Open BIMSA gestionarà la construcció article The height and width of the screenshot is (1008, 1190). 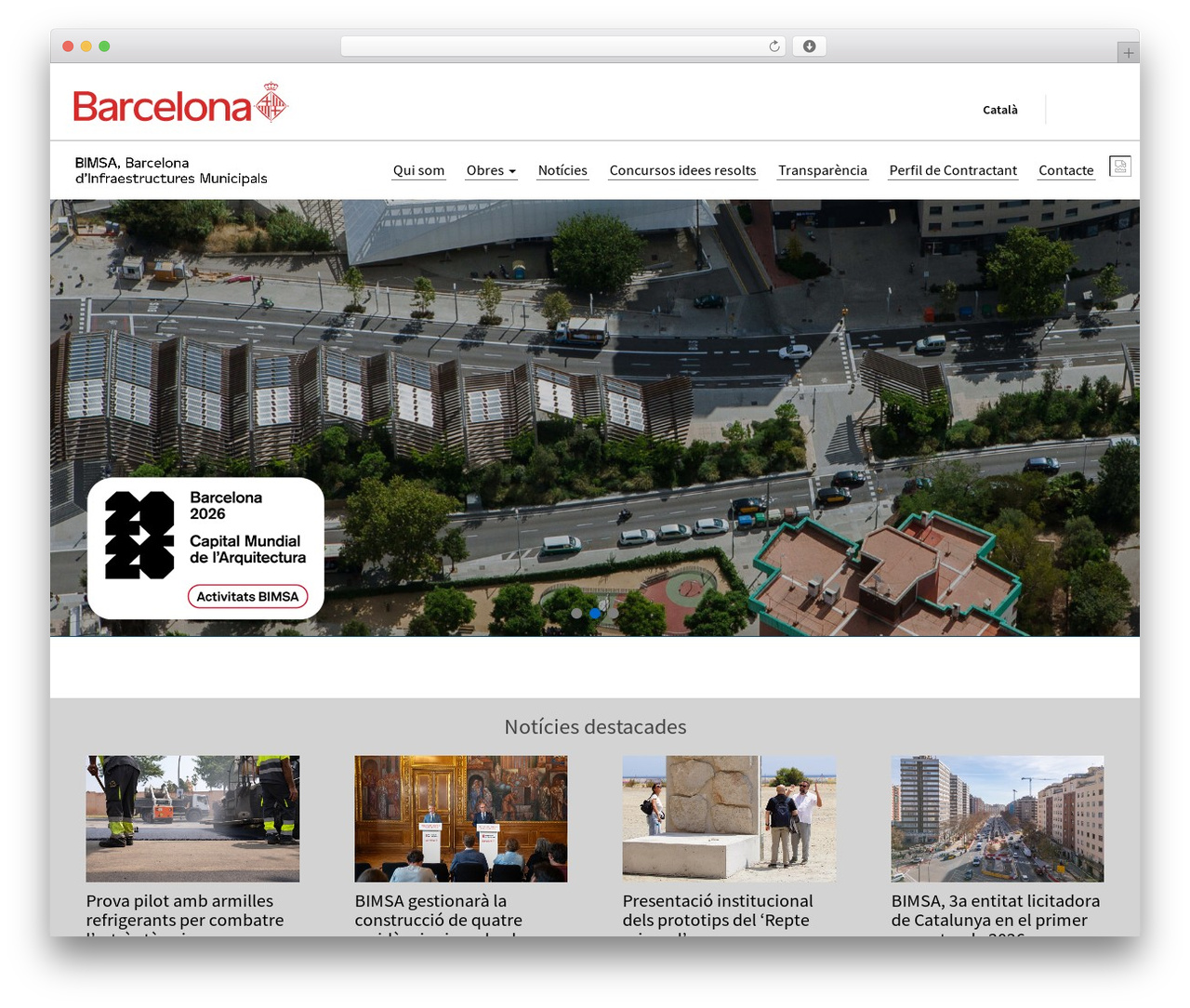tap(438, 912)
